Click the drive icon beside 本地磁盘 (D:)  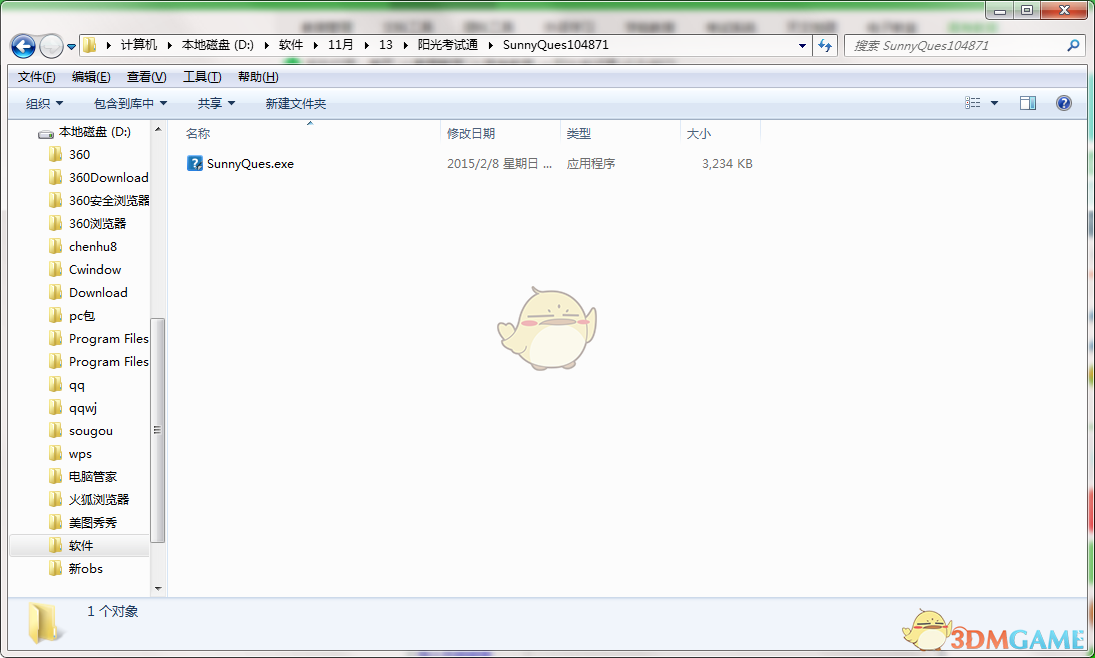click(x=46, y=133)
